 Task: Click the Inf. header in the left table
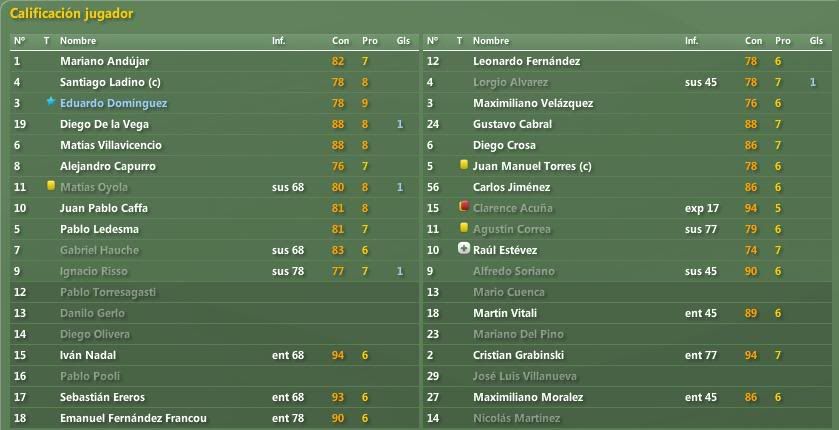tap(278, 41)
